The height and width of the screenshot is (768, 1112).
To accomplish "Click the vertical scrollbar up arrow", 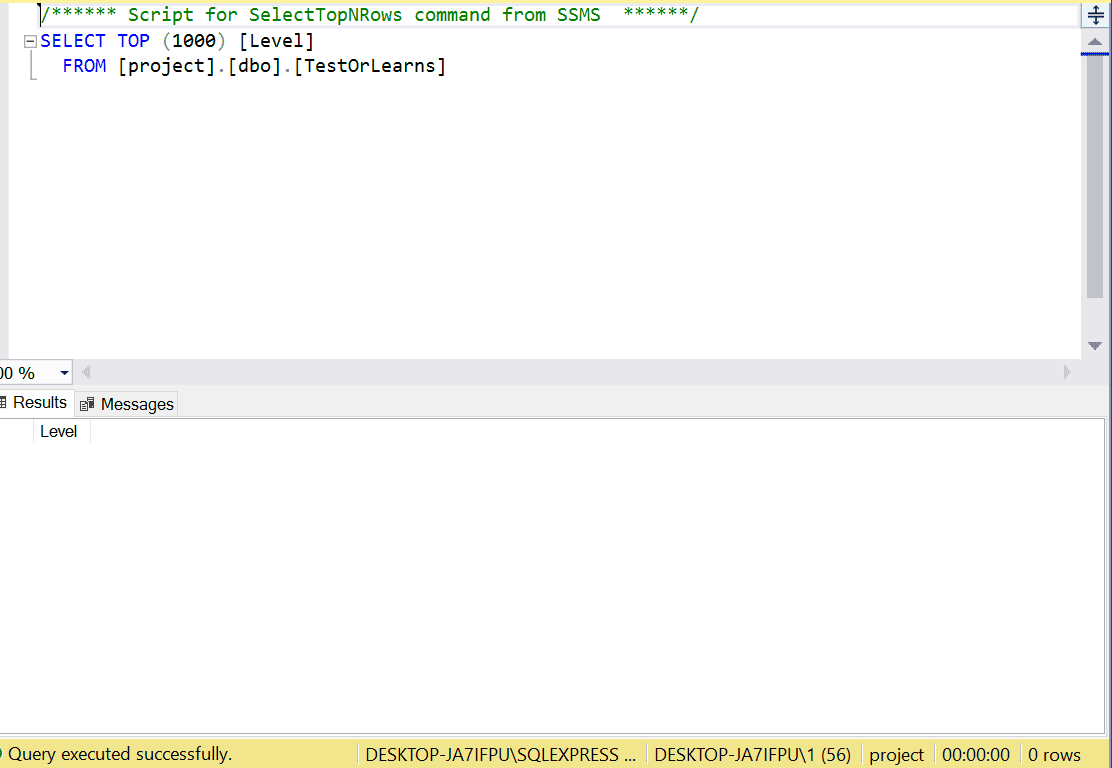I will point(1095,42).
